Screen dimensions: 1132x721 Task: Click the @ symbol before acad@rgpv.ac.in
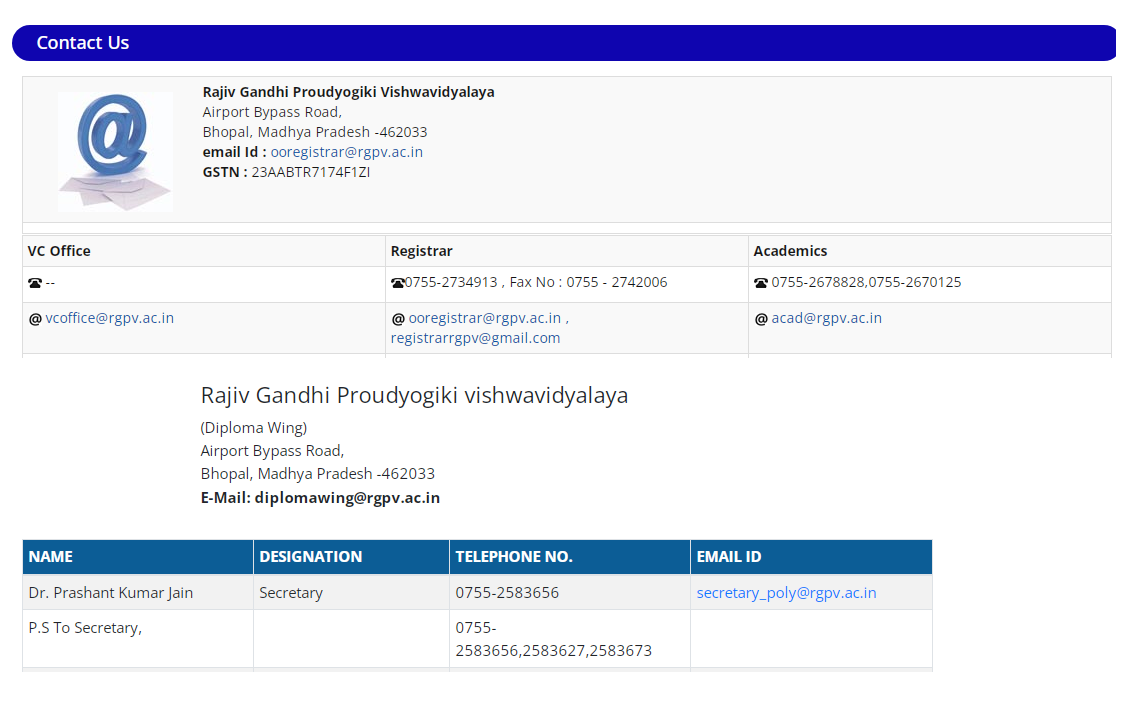[x=761, y=318]
